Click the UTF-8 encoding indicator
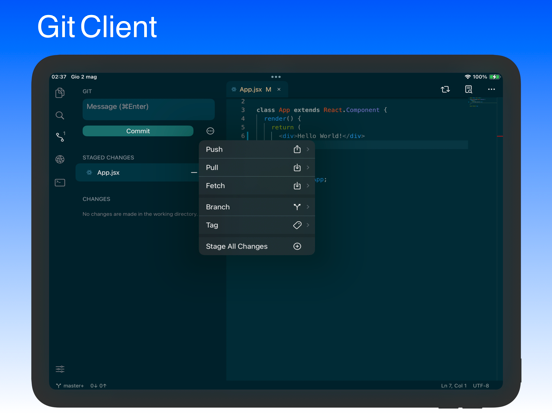The width and height of the screenshot is (552, 414). [x=481, y=385]
